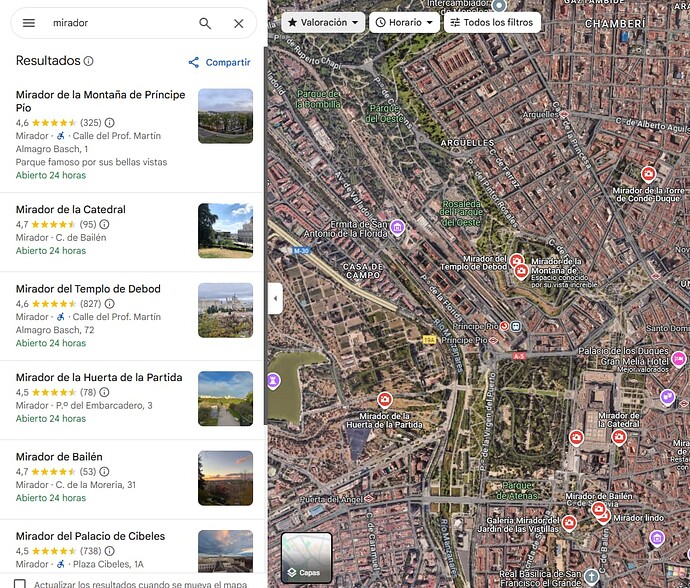The image size is (690, 588).
Task: Open Mirador de la Catedral result
Action: point(132,230)
